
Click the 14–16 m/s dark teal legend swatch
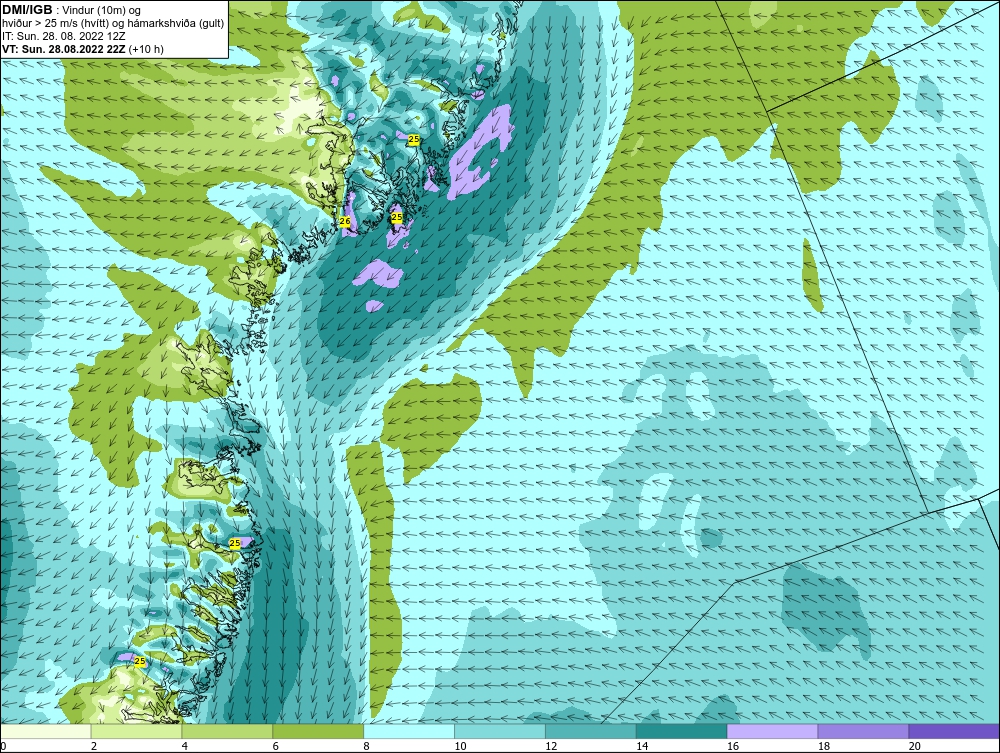[x=682, y=731]
